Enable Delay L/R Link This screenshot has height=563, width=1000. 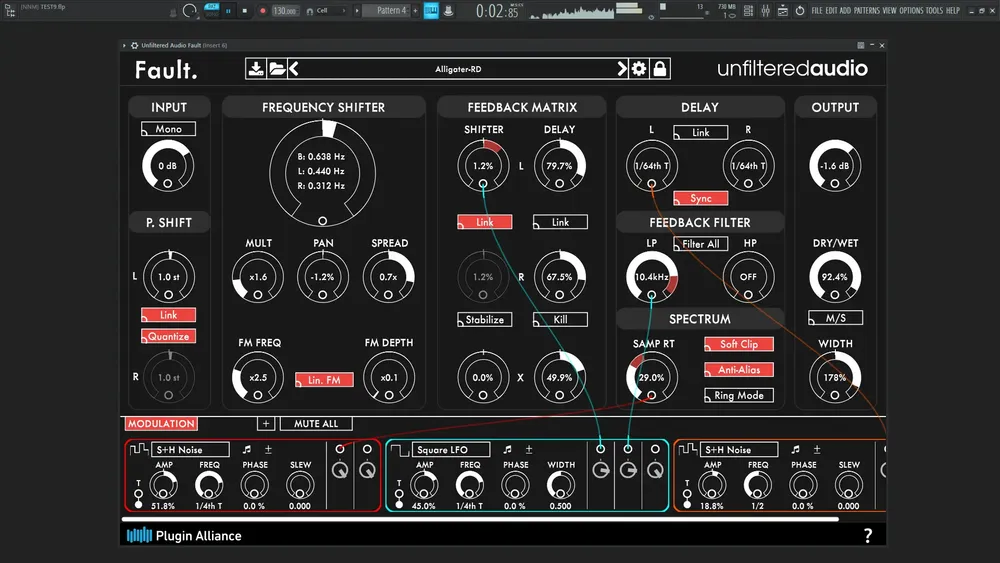[701, 133]
